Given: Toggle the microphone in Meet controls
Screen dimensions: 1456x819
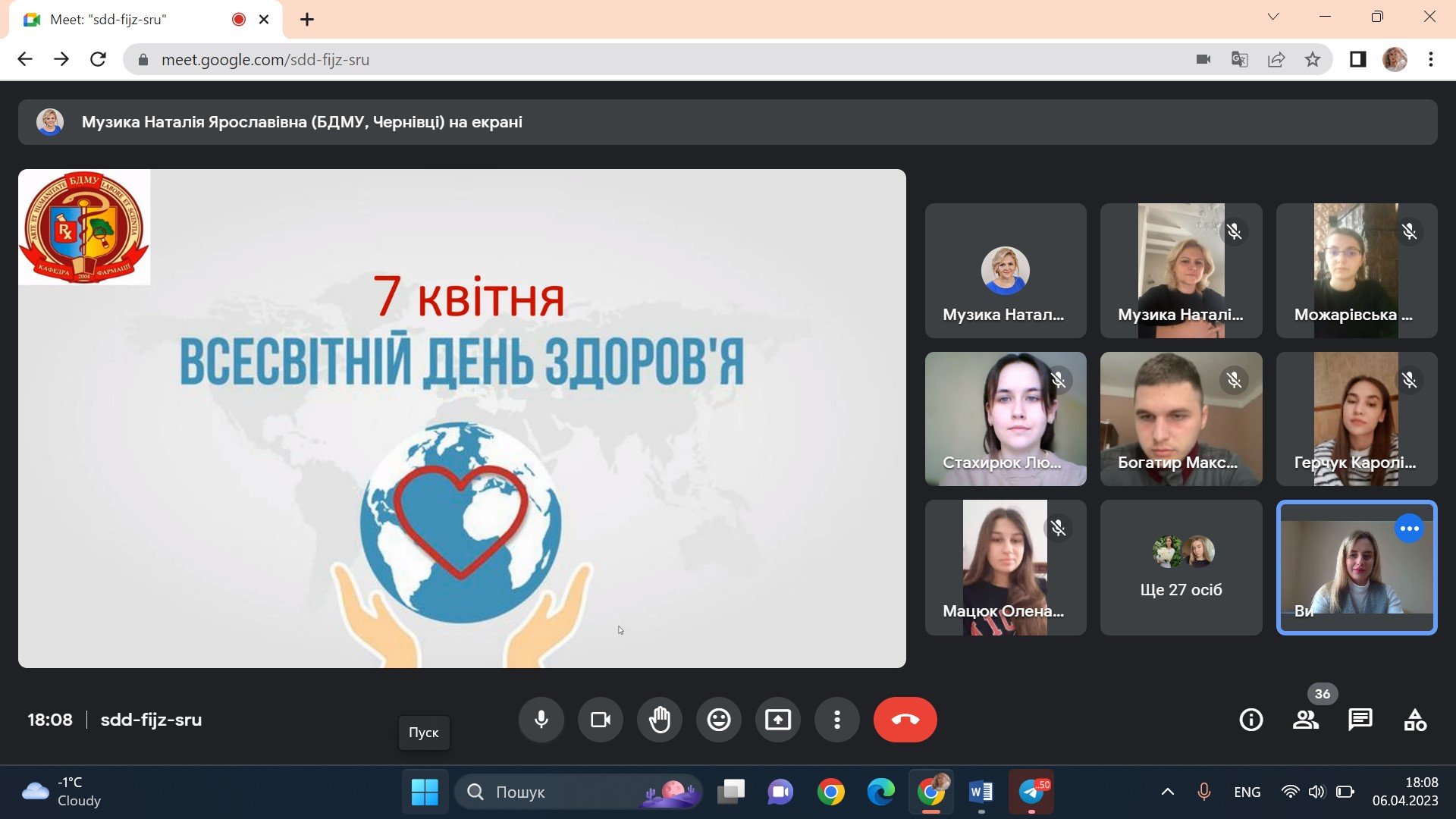Looking at the screenshot, I should tap(541, 720).
